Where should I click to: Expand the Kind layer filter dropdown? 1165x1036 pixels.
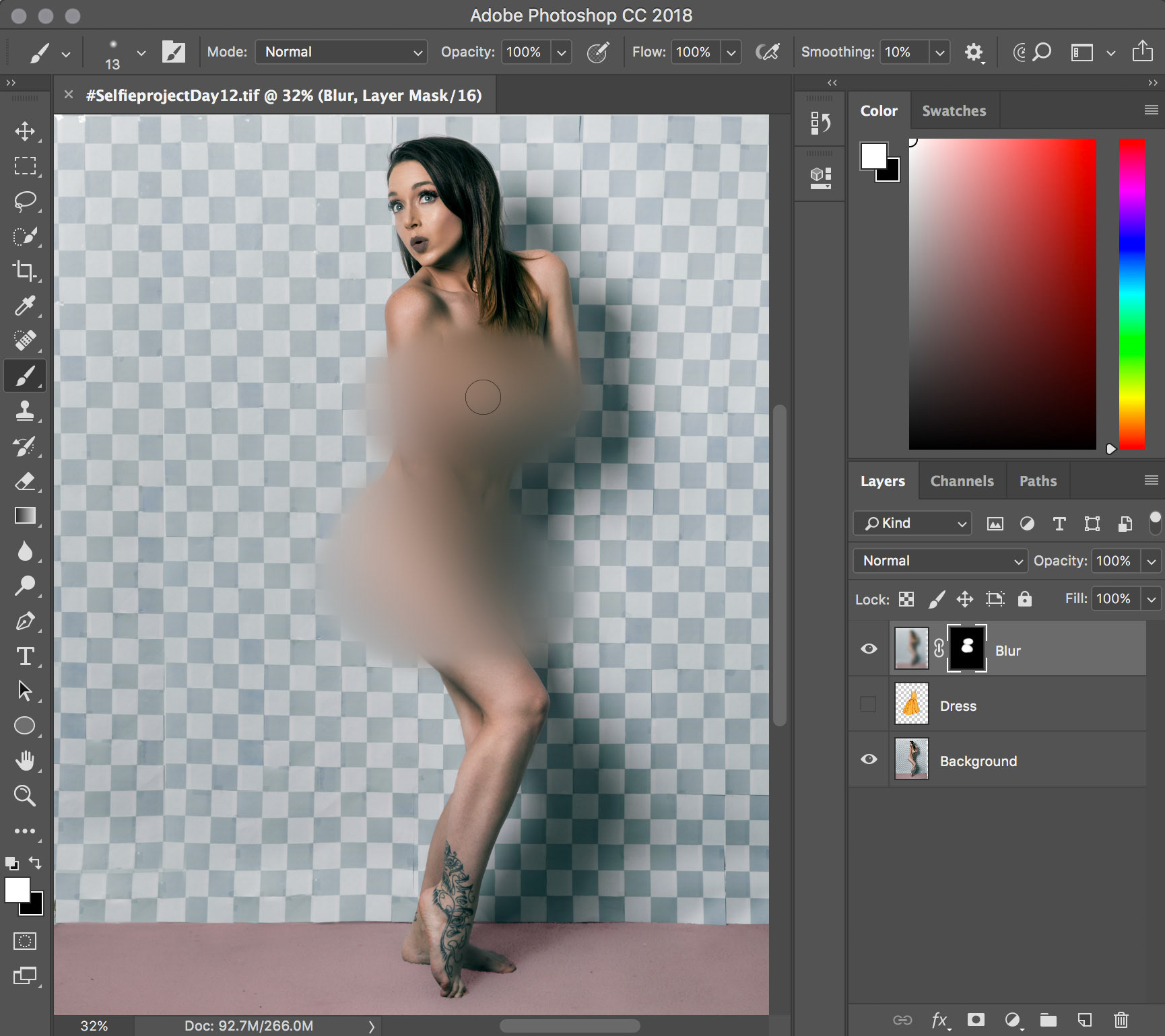(912, 523)
